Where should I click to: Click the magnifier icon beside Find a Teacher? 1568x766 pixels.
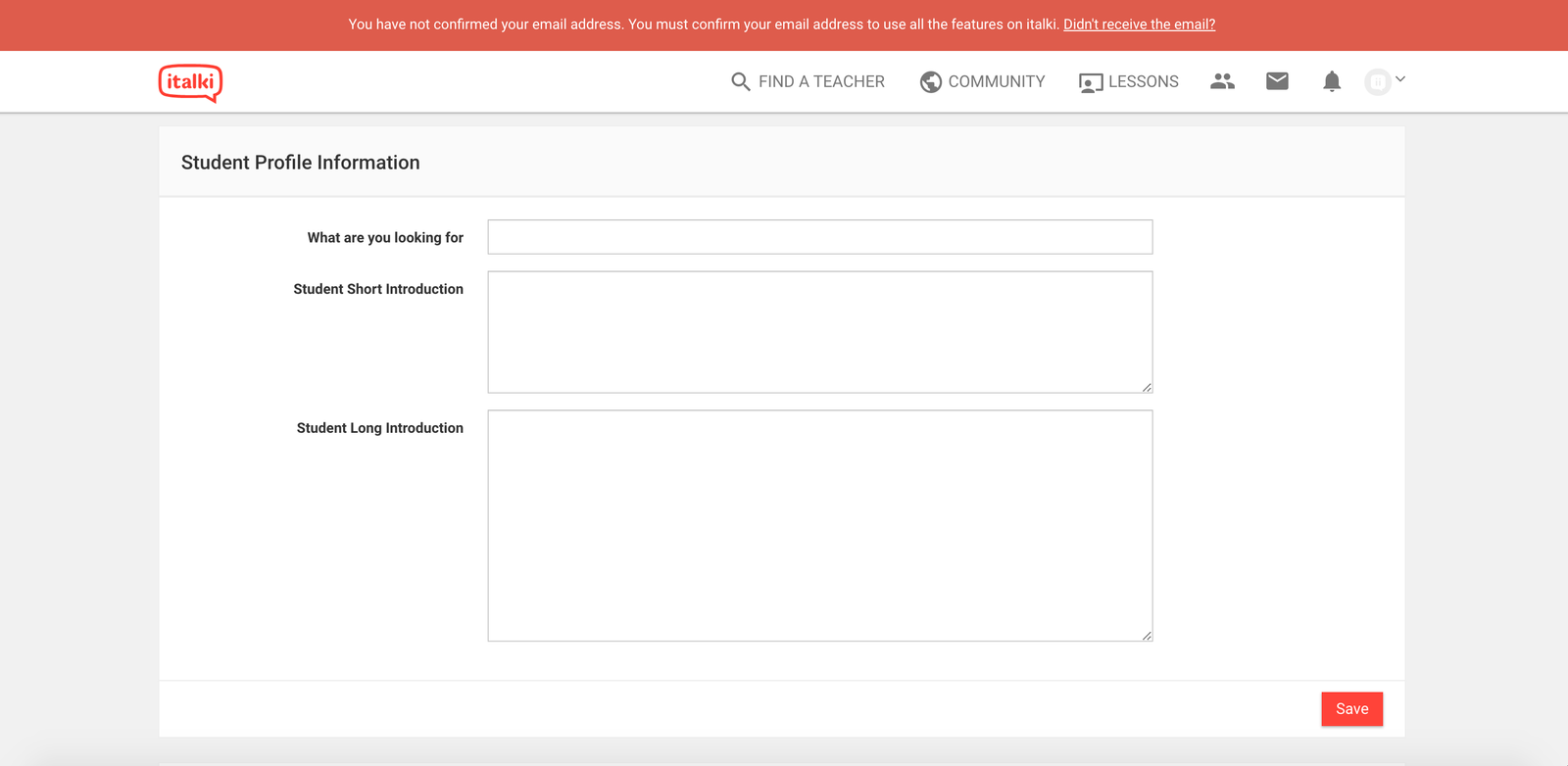tap(740, 81)
